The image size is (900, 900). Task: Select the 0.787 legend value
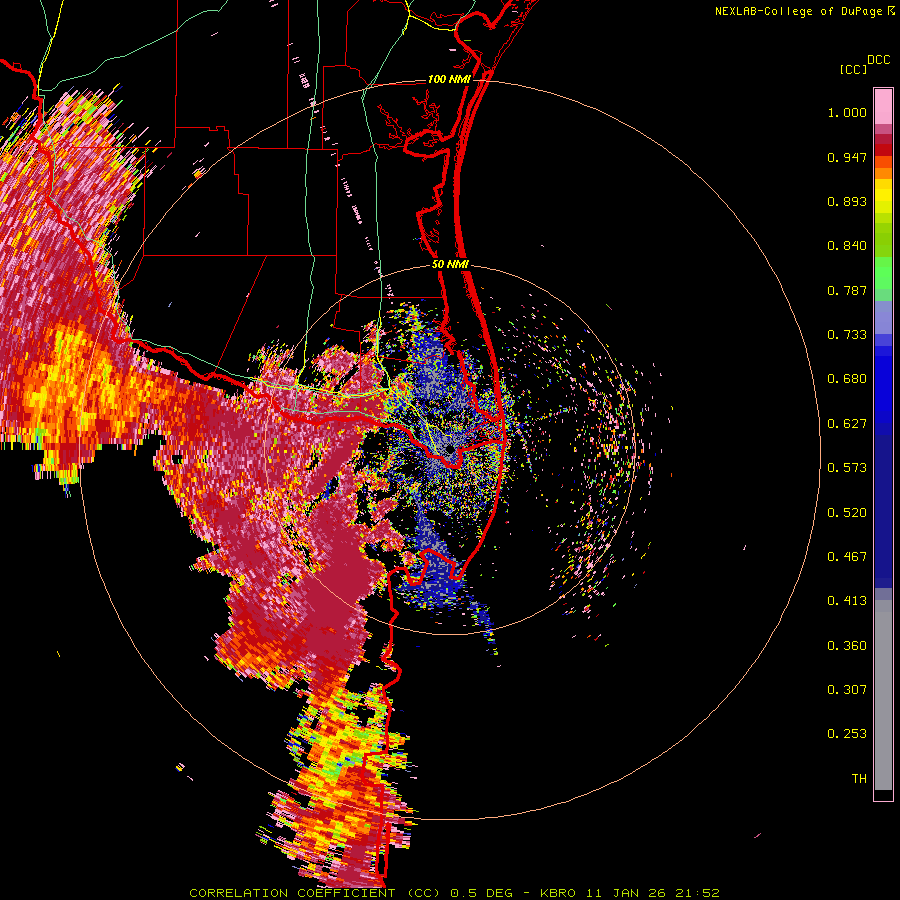point(847,290)
